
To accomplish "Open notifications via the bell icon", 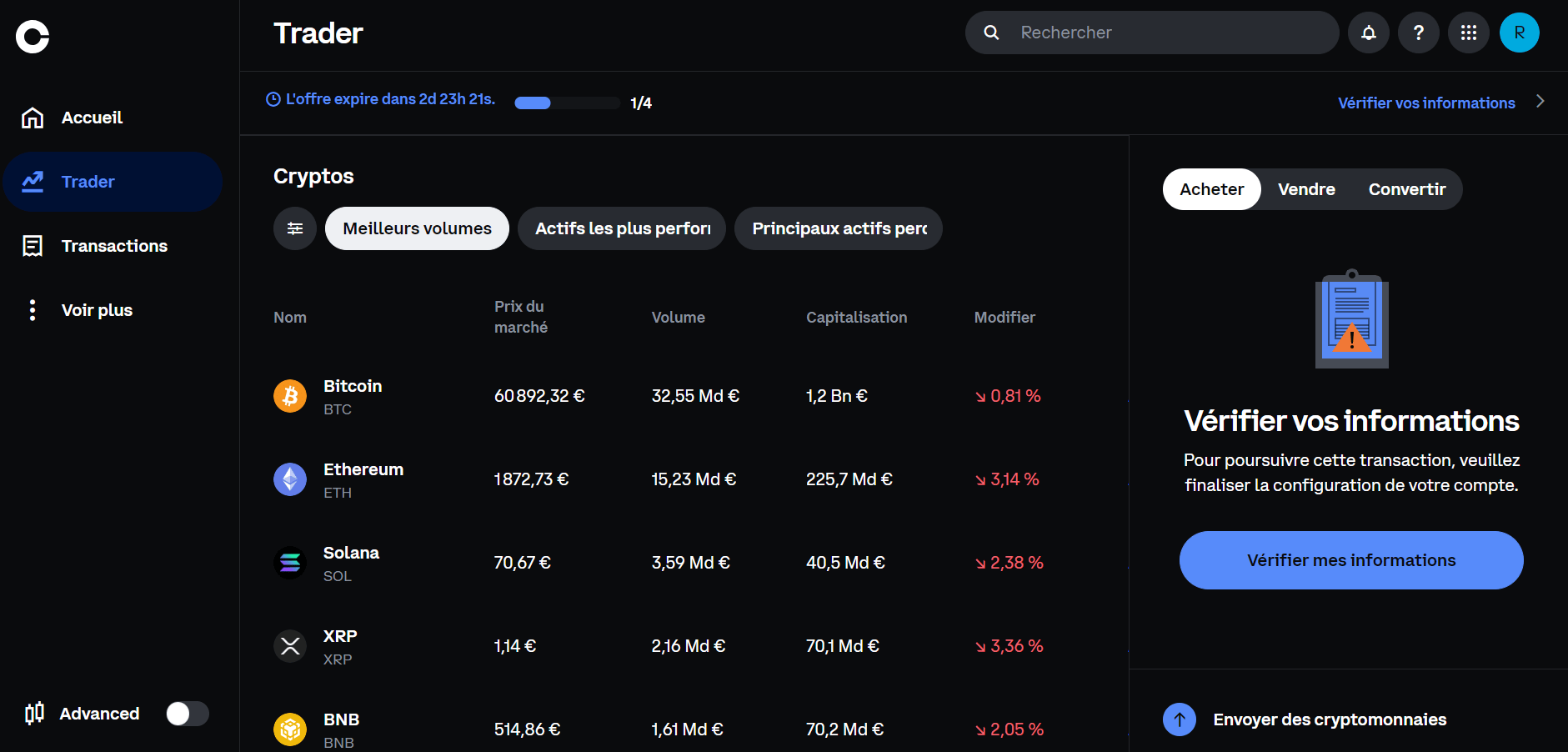I will [x=1368, y=32].
